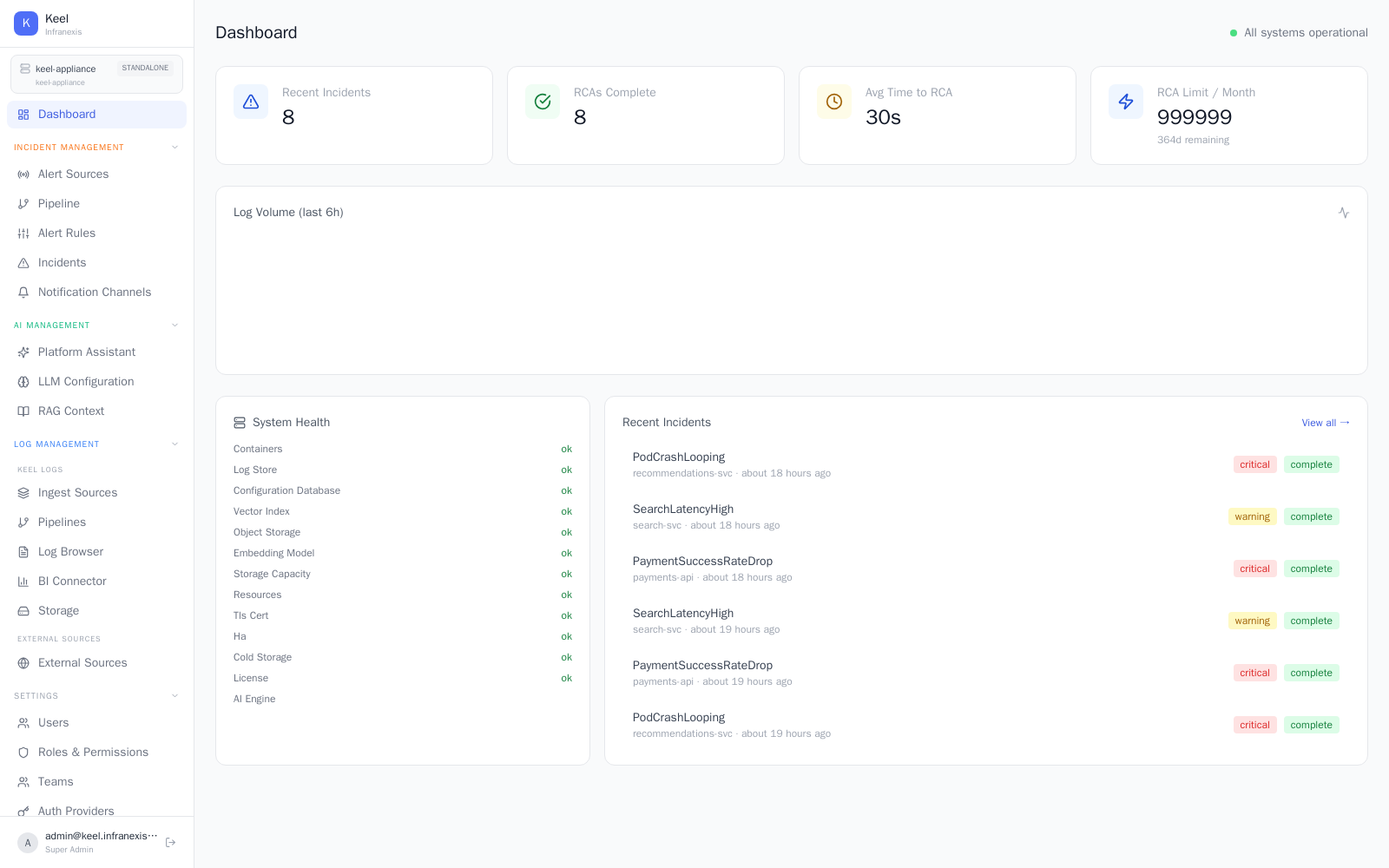Viewport: 1389px width, 868px height.
Task: Click the Avg Time to RCA clock icon
Action: point(834,102)
